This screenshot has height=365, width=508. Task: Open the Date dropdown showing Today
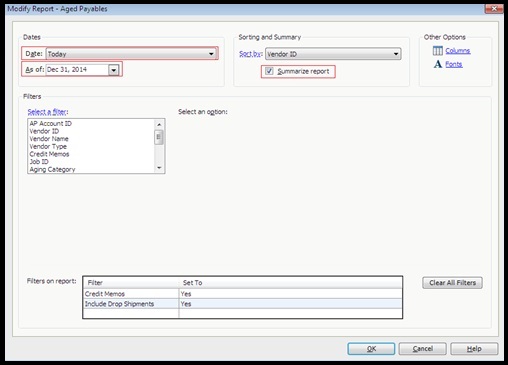(131, 54)
